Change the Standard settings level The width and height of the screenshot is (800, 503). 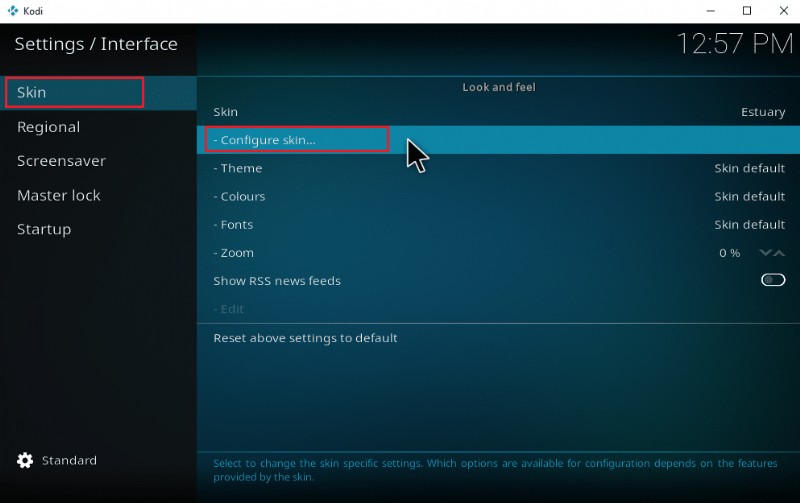69,460
